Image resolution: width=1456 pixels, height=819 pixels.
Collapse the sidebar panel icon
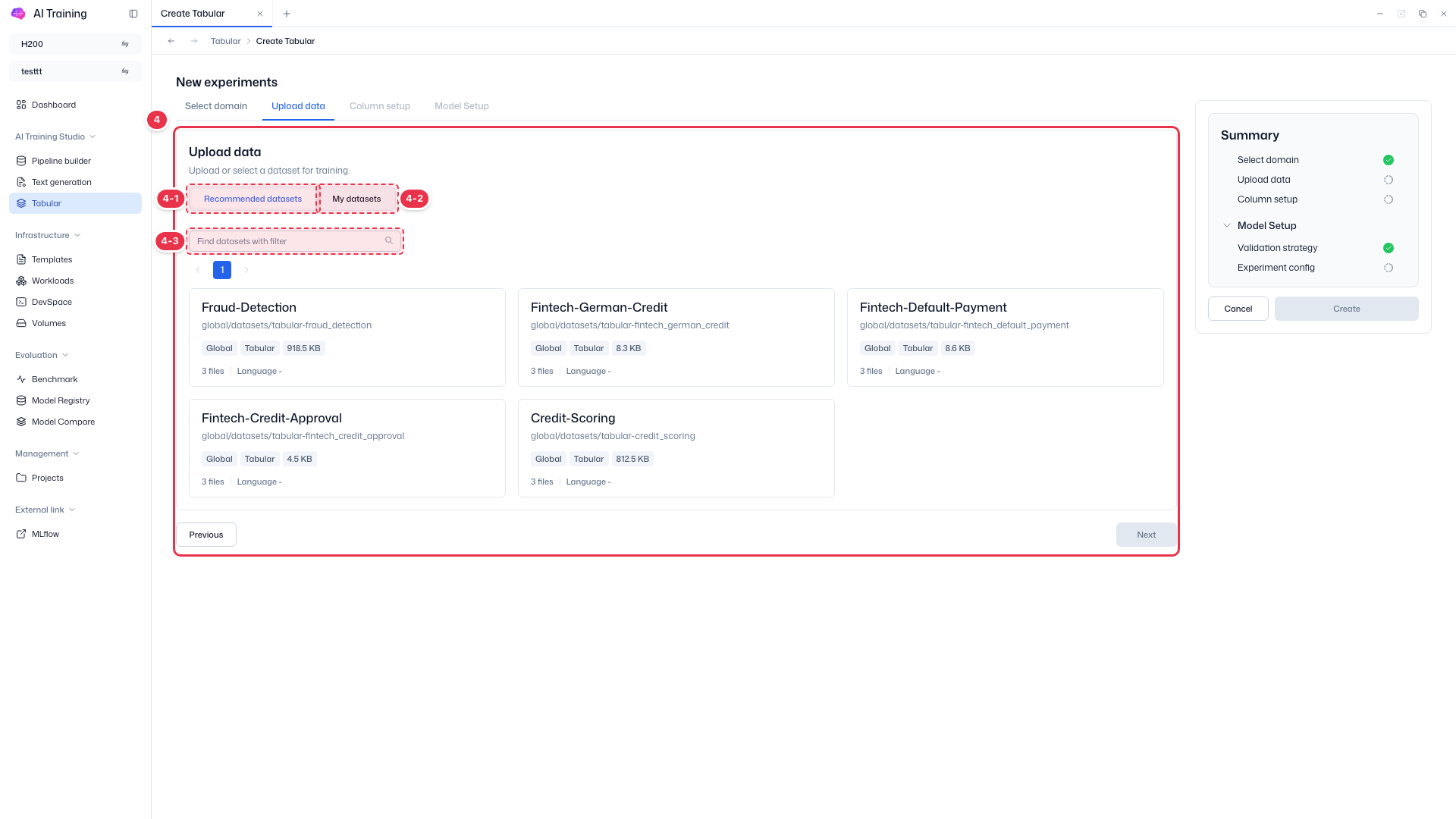coord(133,14)
